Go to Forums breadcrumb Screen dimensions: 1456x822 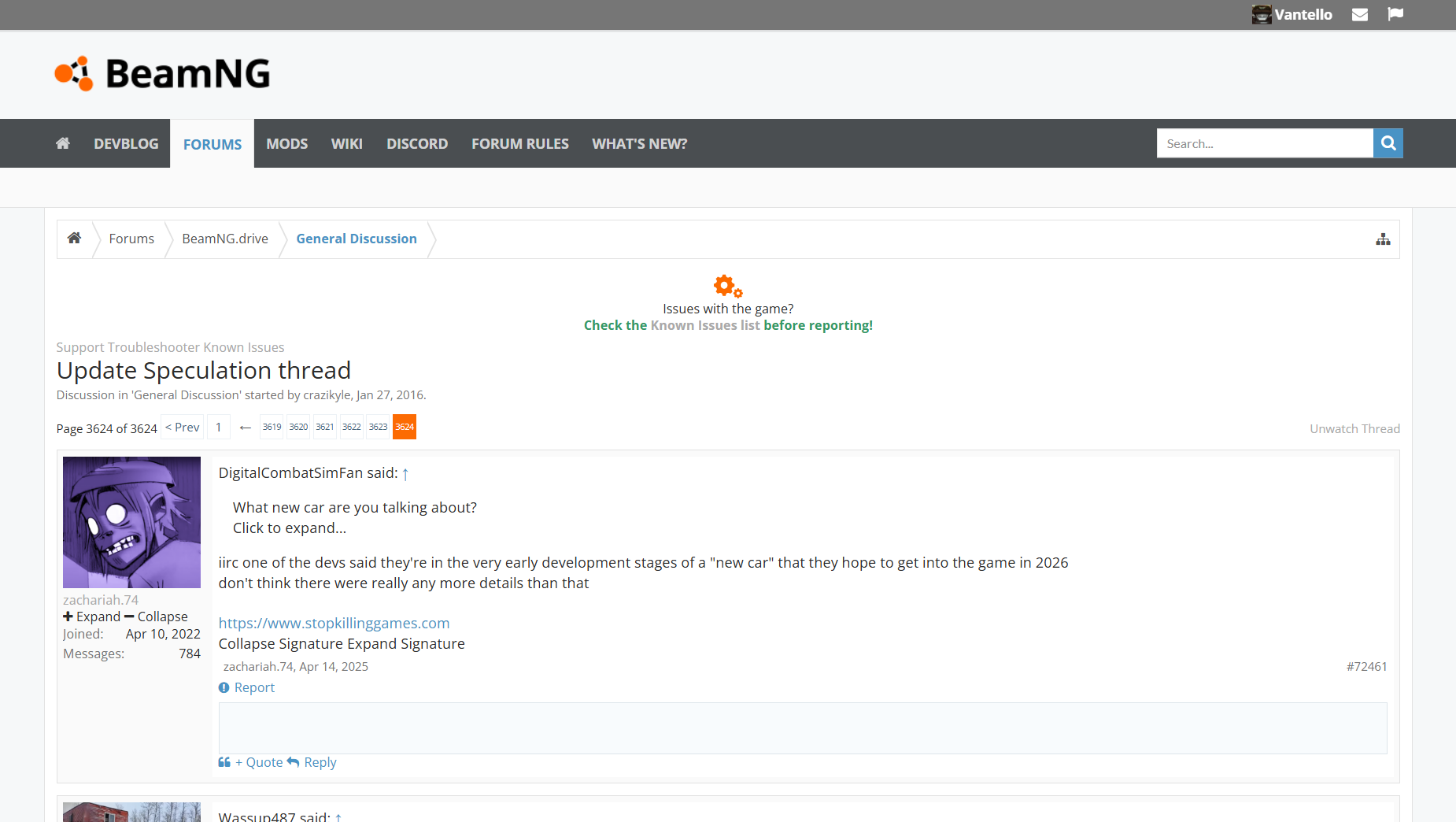pos(131,239)
